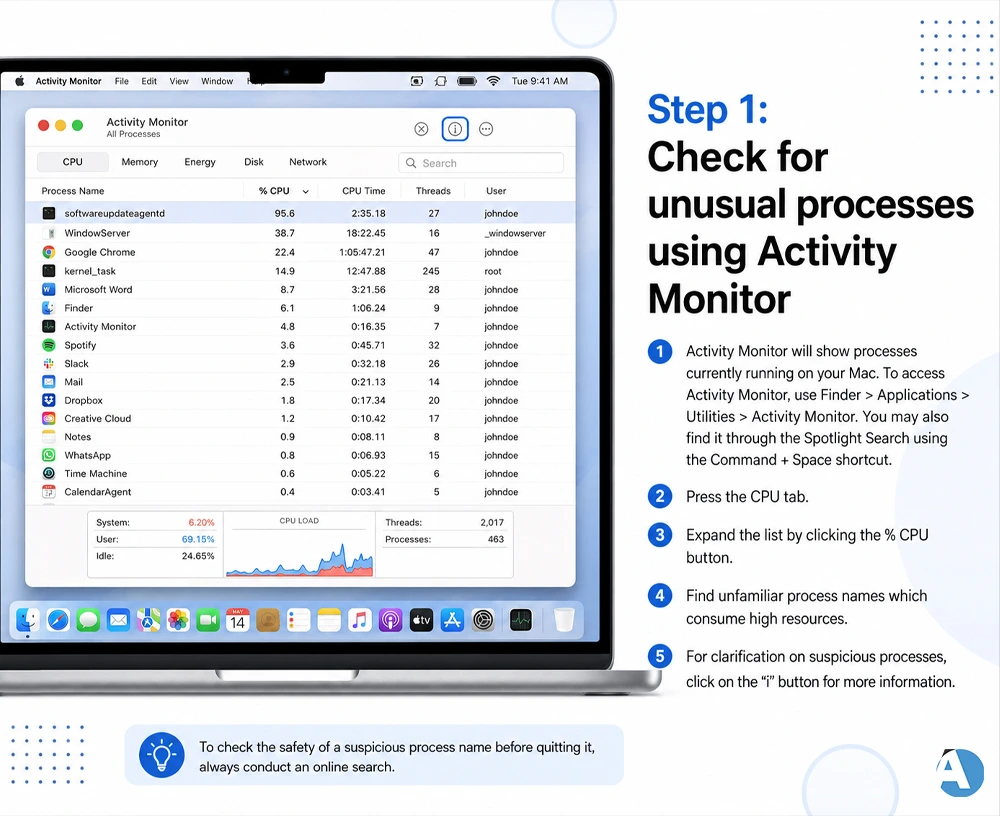Click the Google Chrome icon in process list
The height and width of the screenshot is (816, 1000).
pos(48,252)
